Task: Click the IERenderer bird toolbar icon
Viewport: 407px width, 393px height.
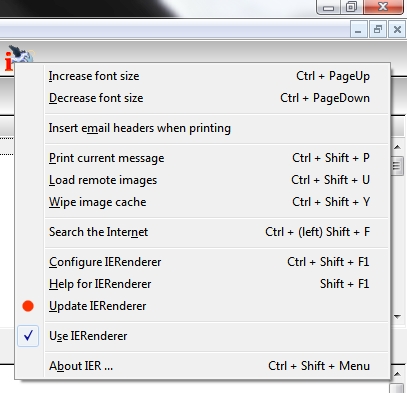Action: (19, 57)
